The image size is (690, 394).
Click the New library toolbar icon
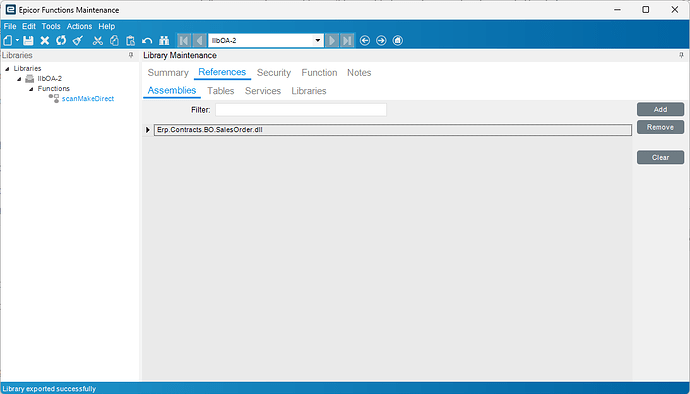(8, 41)
